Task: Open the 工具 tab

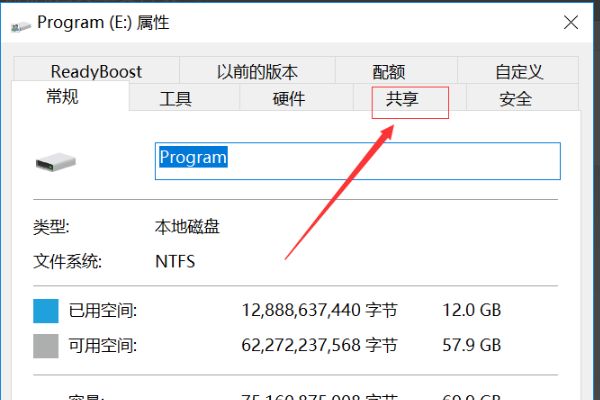Action: coord(184,98)
